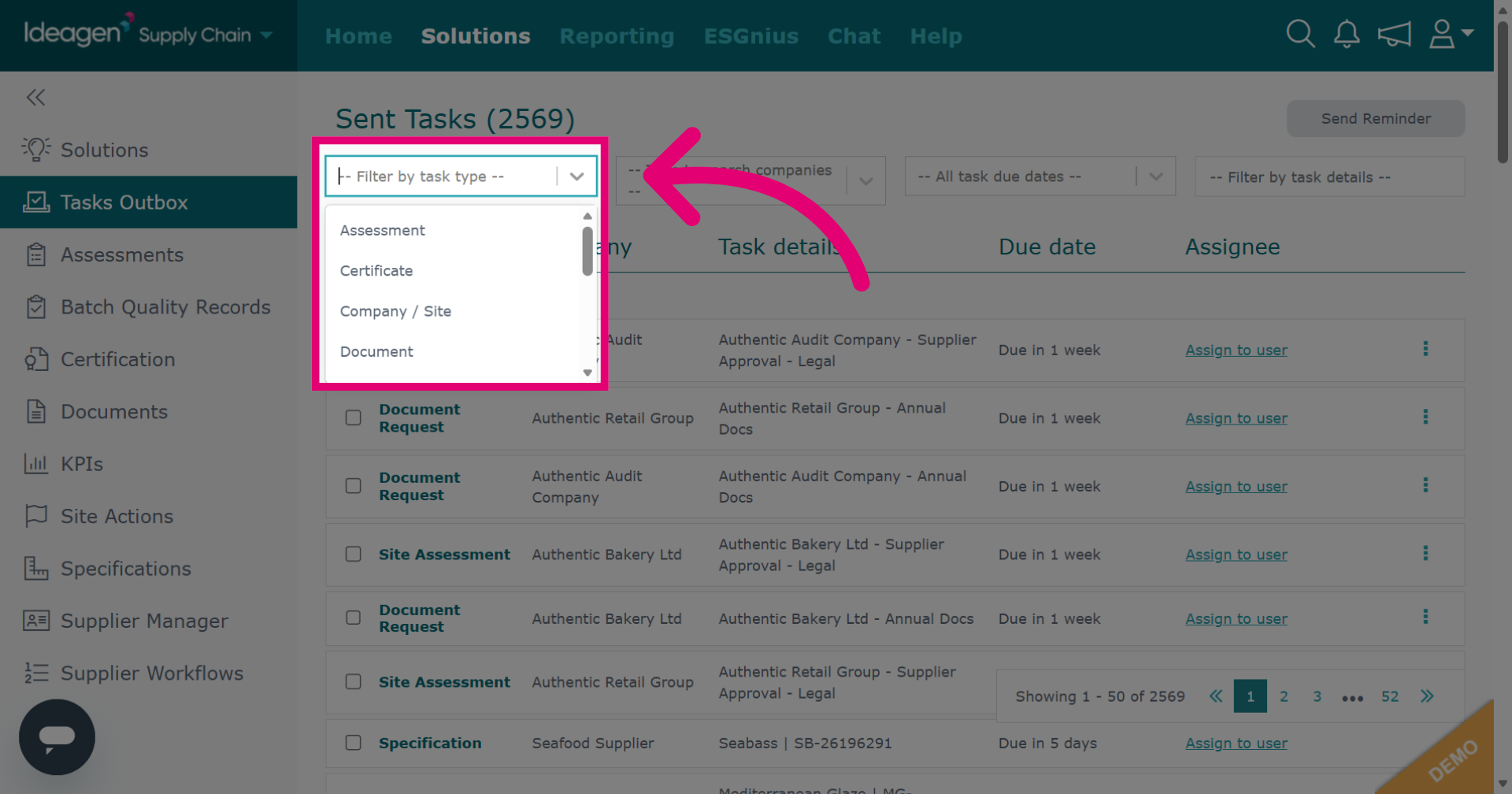Open the Ideagen Supply Chain product switcher
1512x794 pixels.
[x=148, y=35]
